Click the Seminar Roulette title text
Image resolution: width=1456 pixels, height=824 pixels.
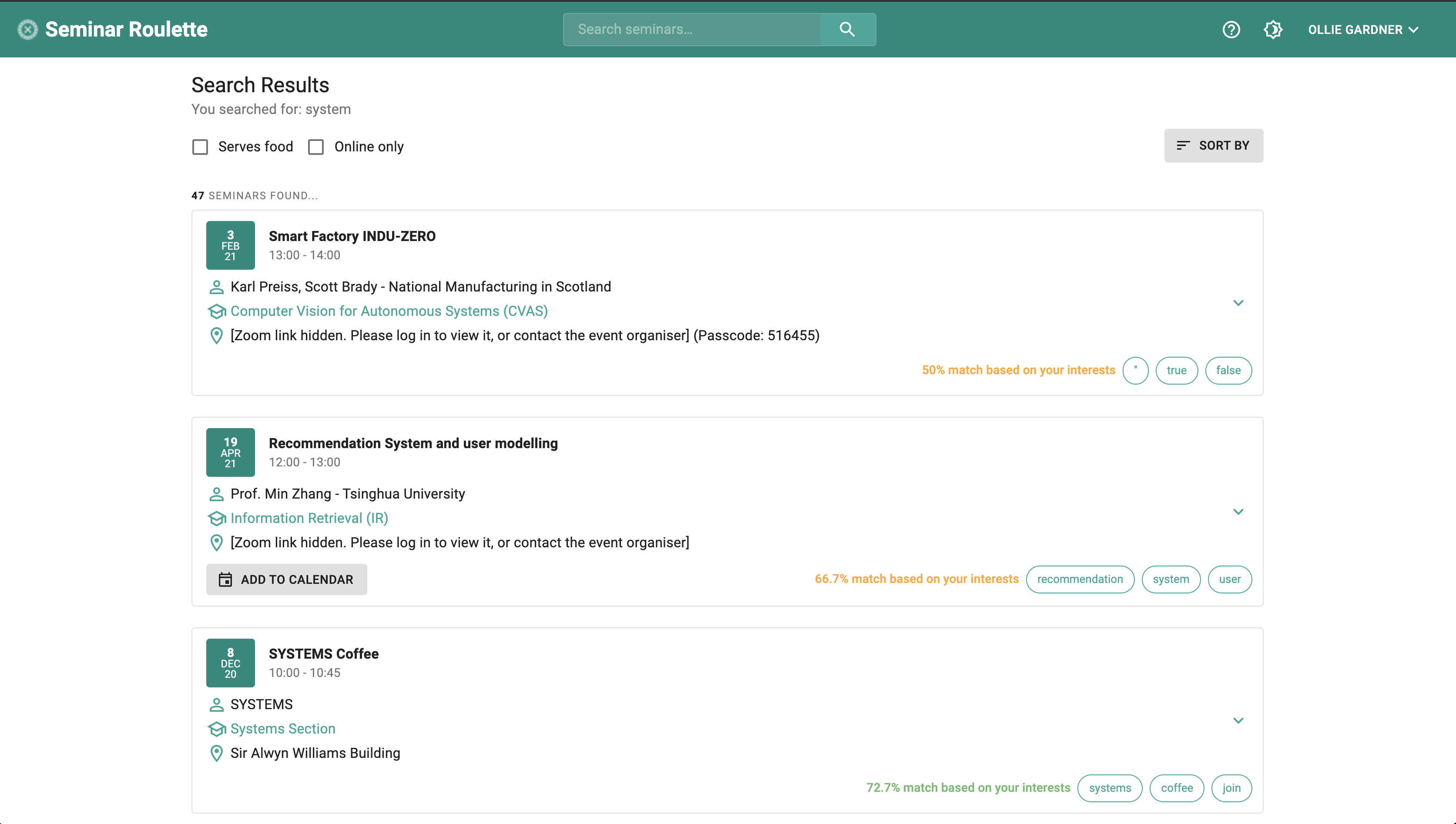126,30
